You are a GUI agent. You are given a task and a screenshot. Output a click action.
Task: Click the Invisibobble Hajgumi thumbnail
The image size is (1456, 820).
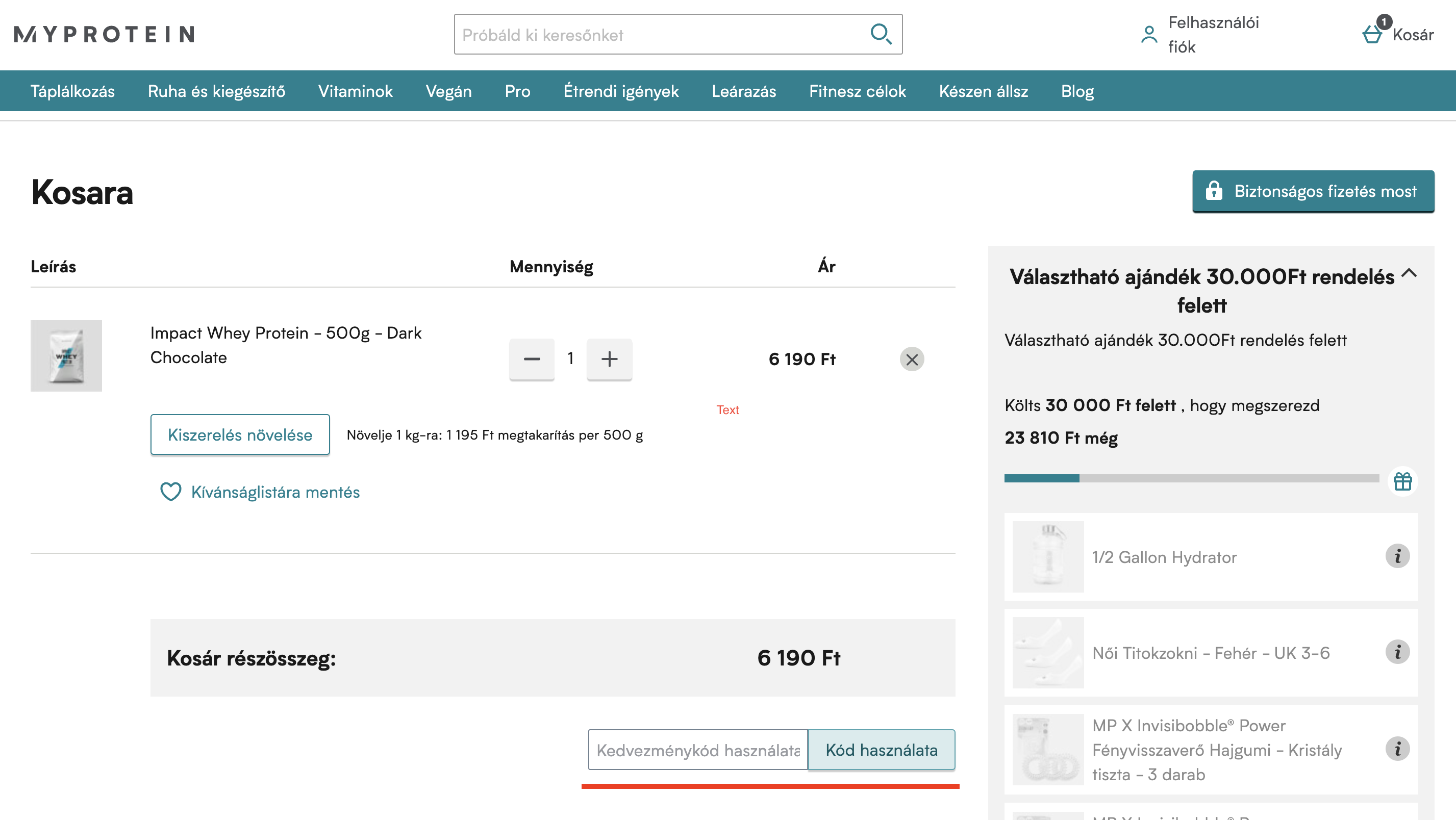(x=1047, y=749)
